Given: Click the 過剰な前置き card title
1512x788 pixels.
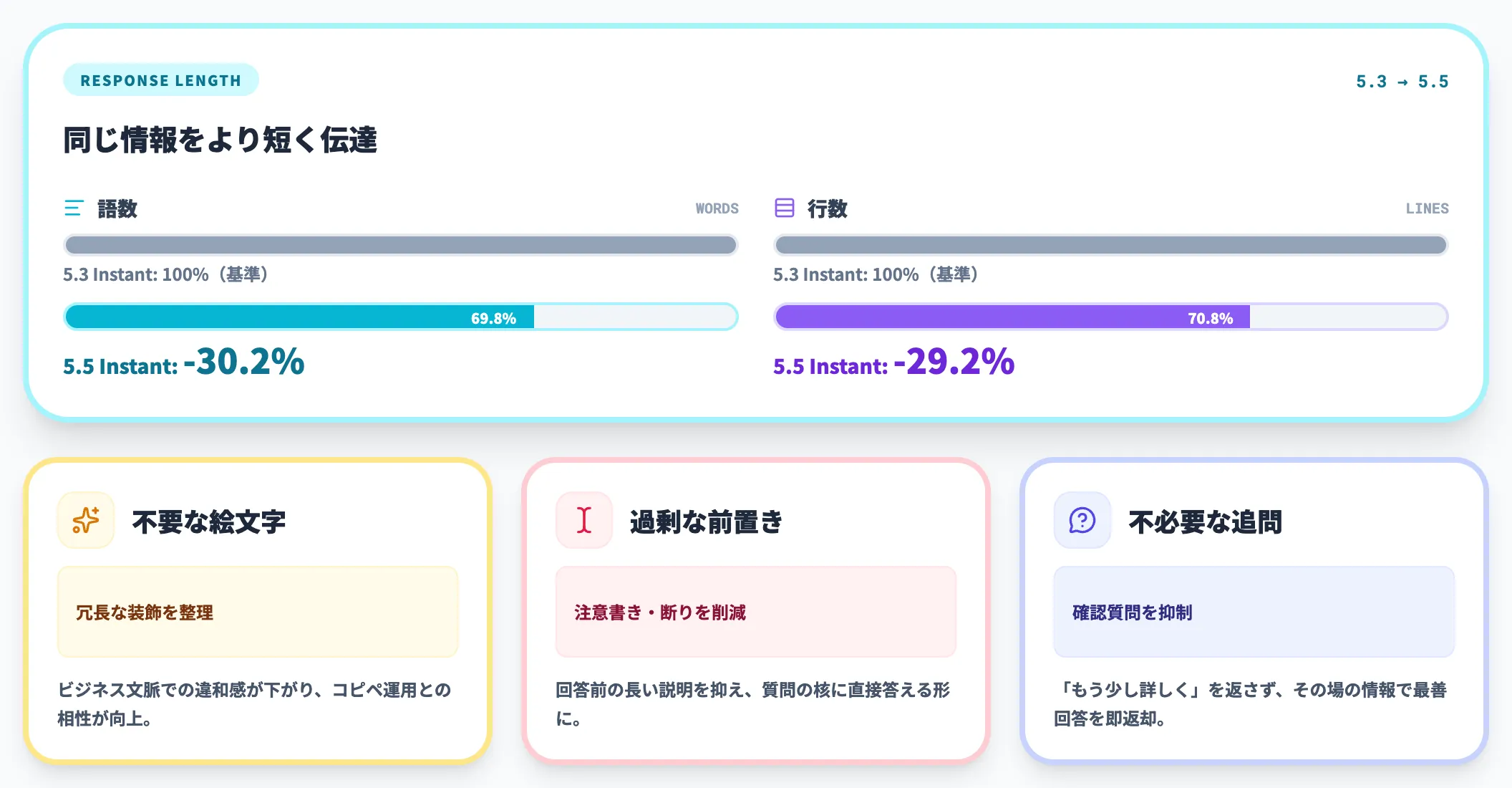Looking at the screenshot, I should click(x=706, y=522).
